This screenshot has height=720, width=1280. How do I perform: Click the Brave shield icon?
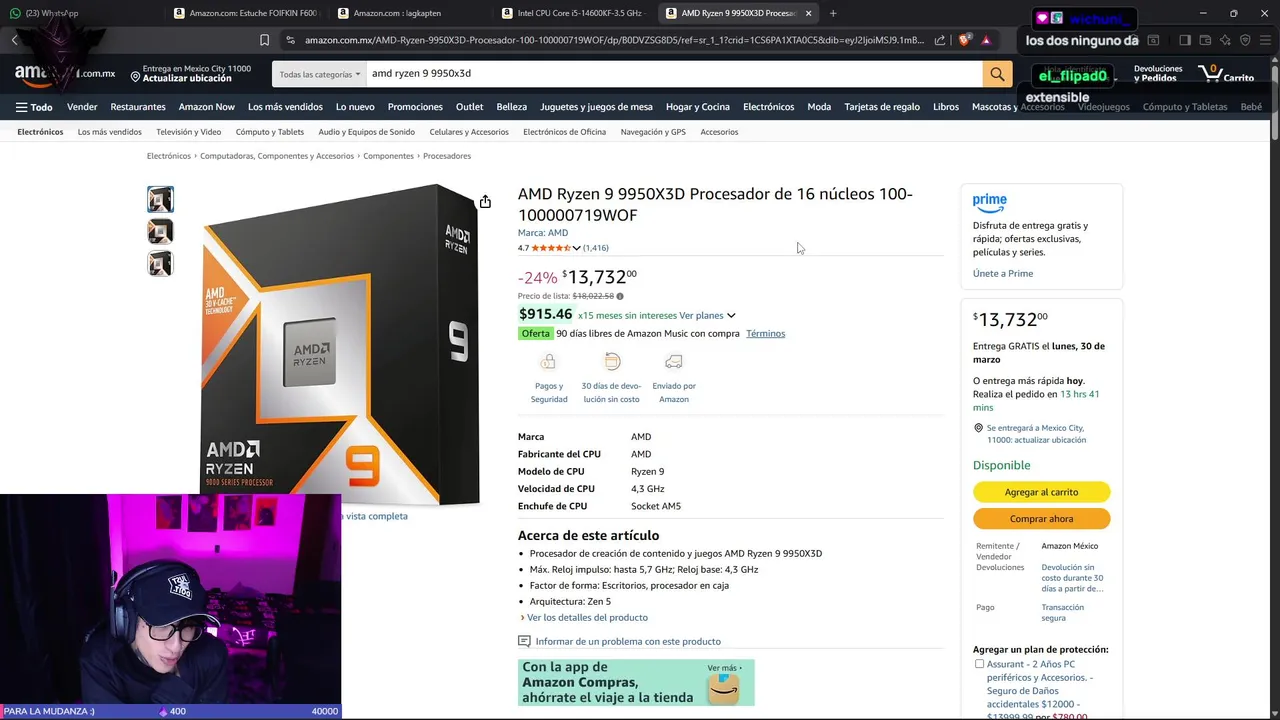coord(964,40)
